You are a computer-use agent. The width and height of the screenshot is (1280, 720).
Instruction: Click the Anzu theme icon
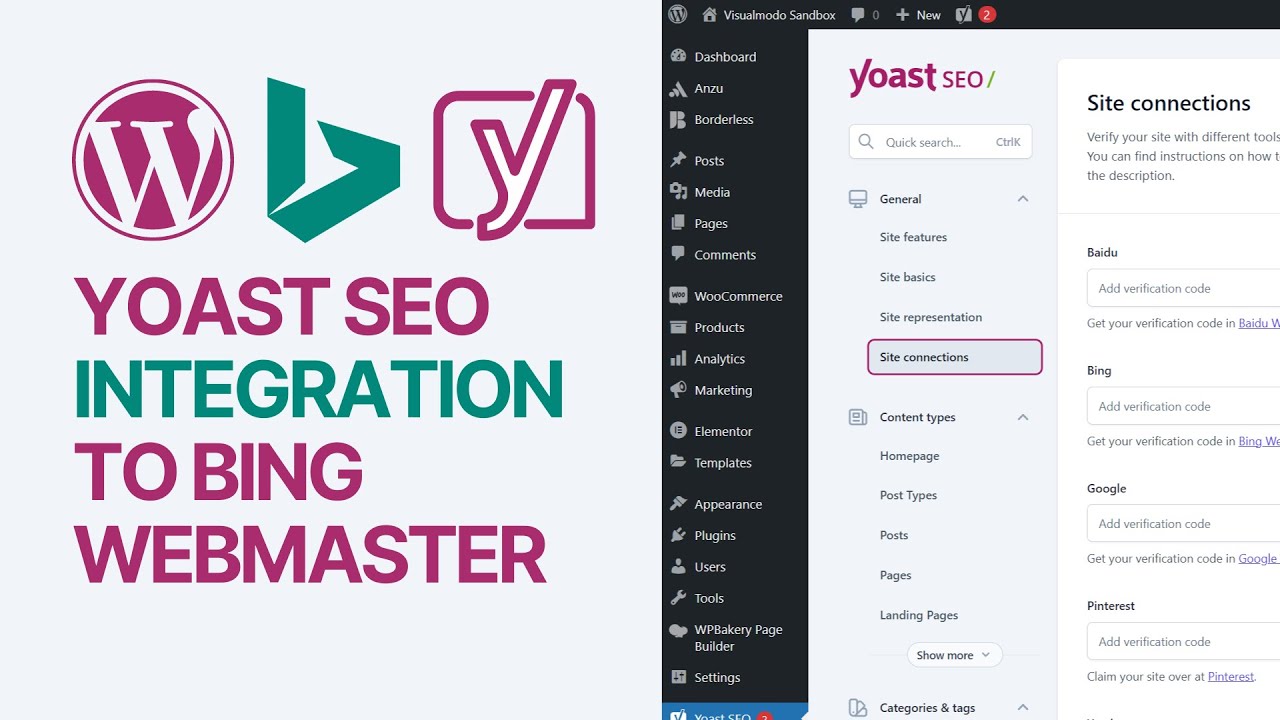[678, 88]
